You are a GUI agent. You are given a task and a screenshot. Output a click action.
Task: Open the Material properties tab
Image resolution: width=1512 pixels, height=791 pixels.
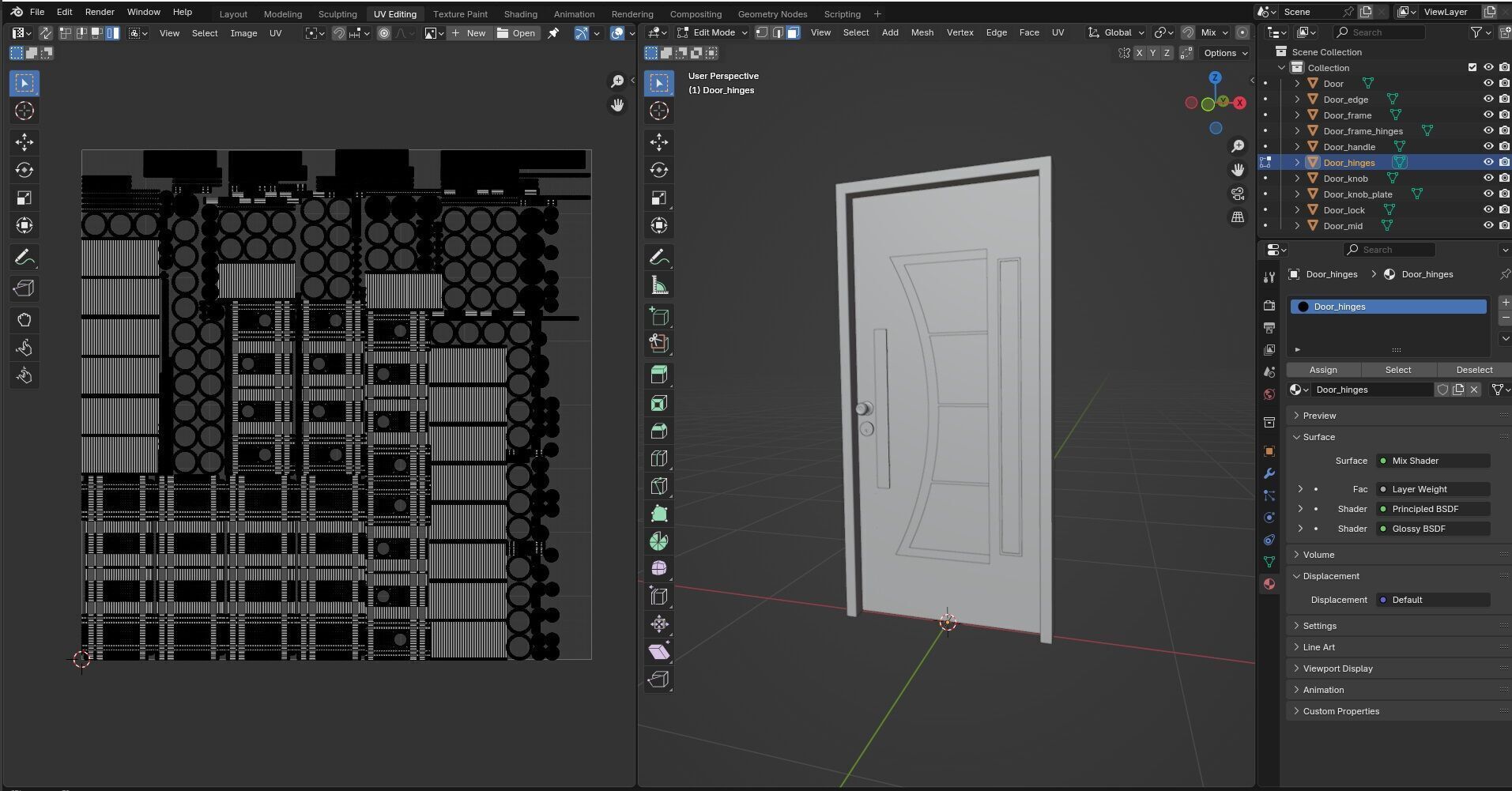click(1269, 584)
